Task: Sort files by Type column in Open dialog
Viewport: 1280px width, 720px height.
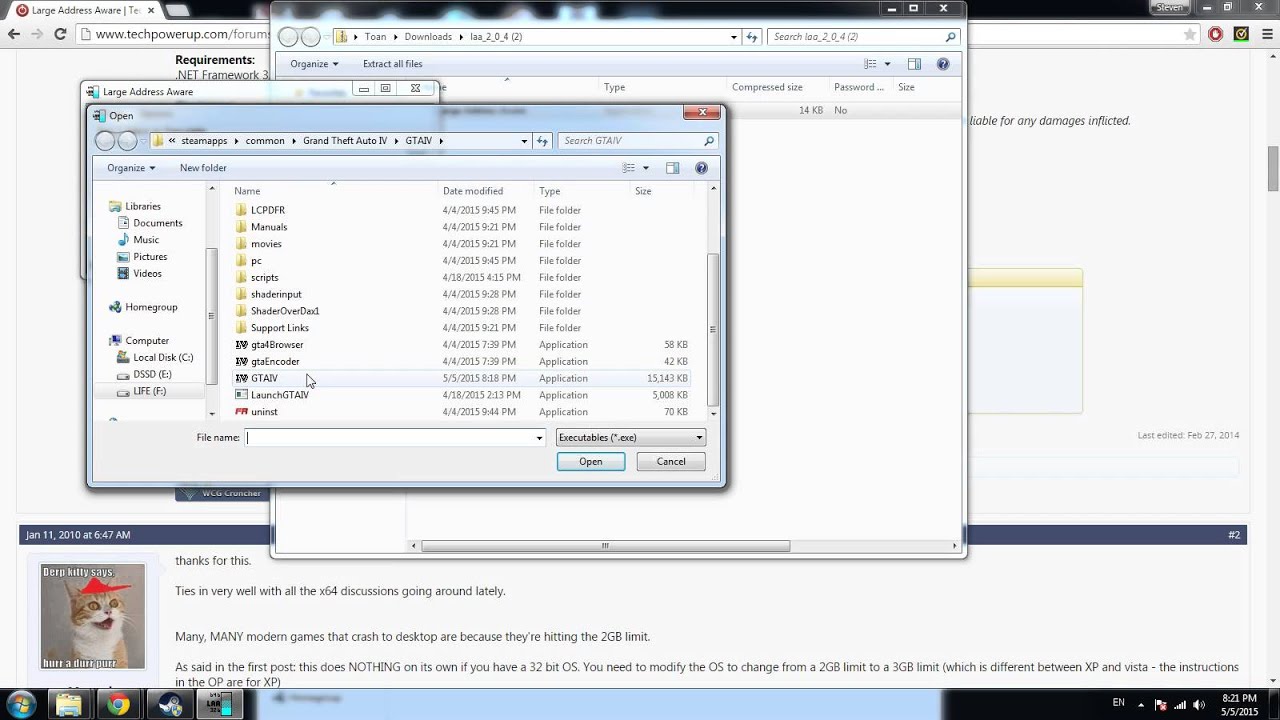Action: [x=550, y=191]
